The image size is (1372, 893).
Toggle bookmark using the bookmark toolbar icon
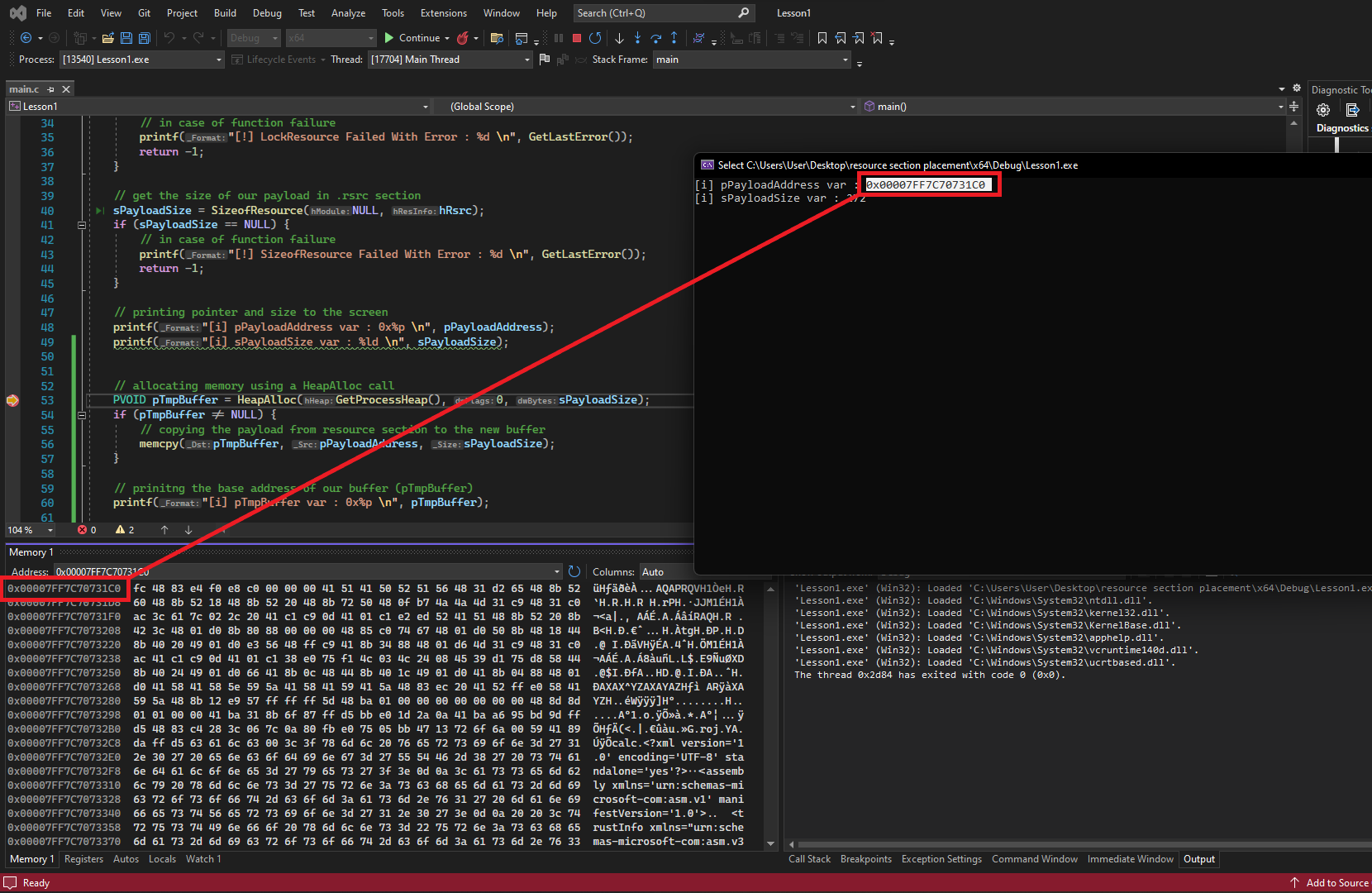click(x=822, y=38)
